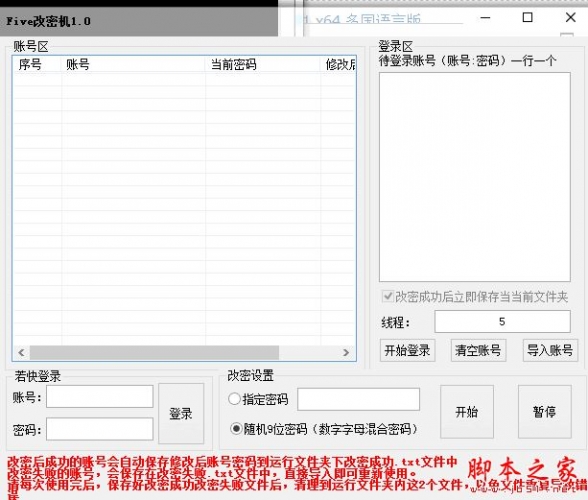Screen dimensions: 588x500
Task: Click the 序号 column header
Action: pos(37,65)
